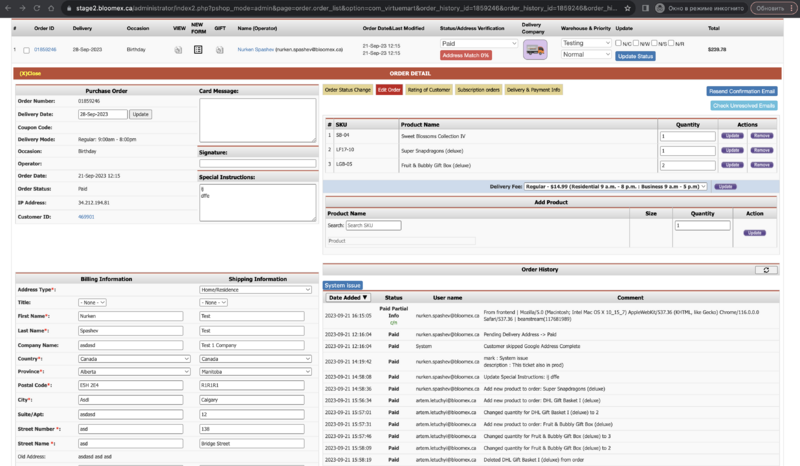This screenshot has height=466, width=800.
Task: Click the GIFT document icon
Action: [219, 50]
